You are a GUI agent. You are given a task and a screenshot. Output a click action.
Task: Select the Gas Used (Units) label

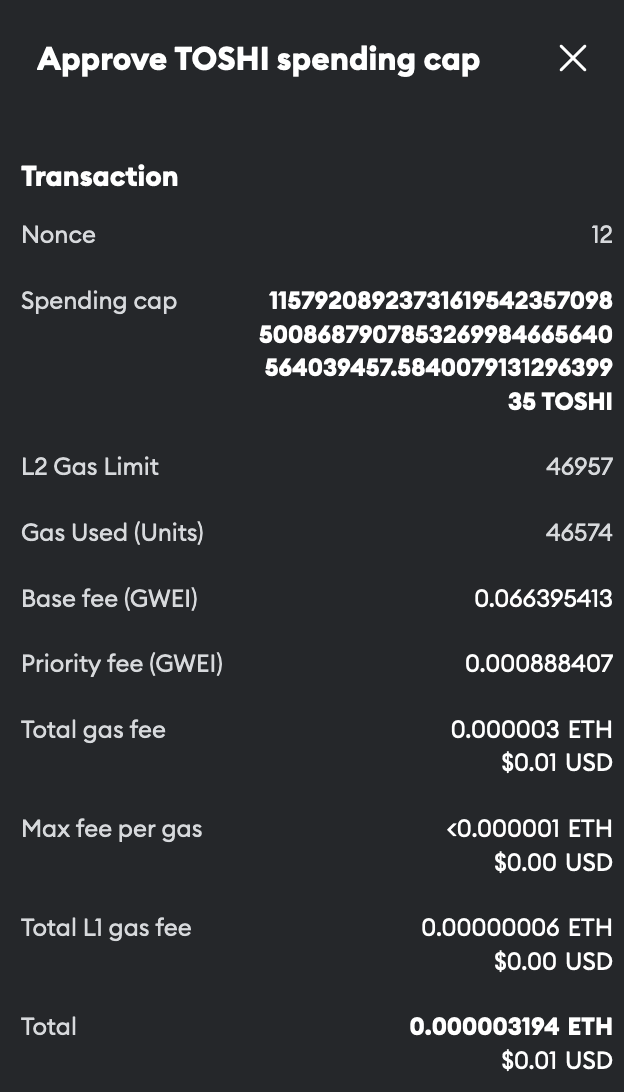point(112,532)
